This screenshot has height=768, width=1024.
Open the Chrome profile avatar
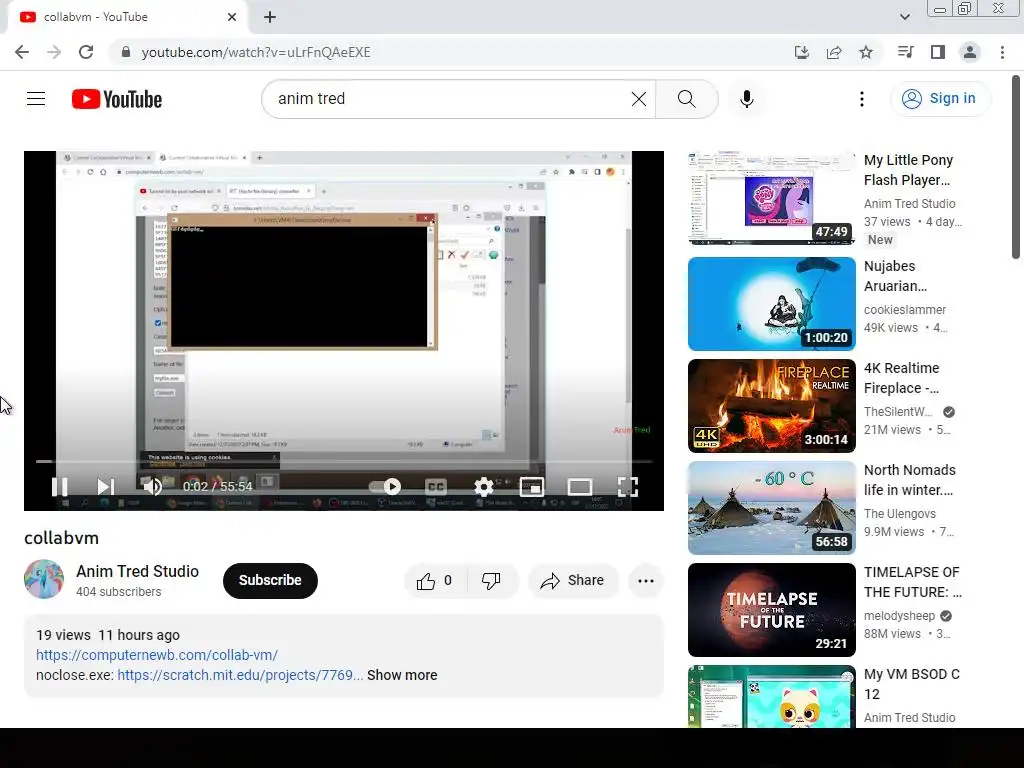tap(970, 52)
